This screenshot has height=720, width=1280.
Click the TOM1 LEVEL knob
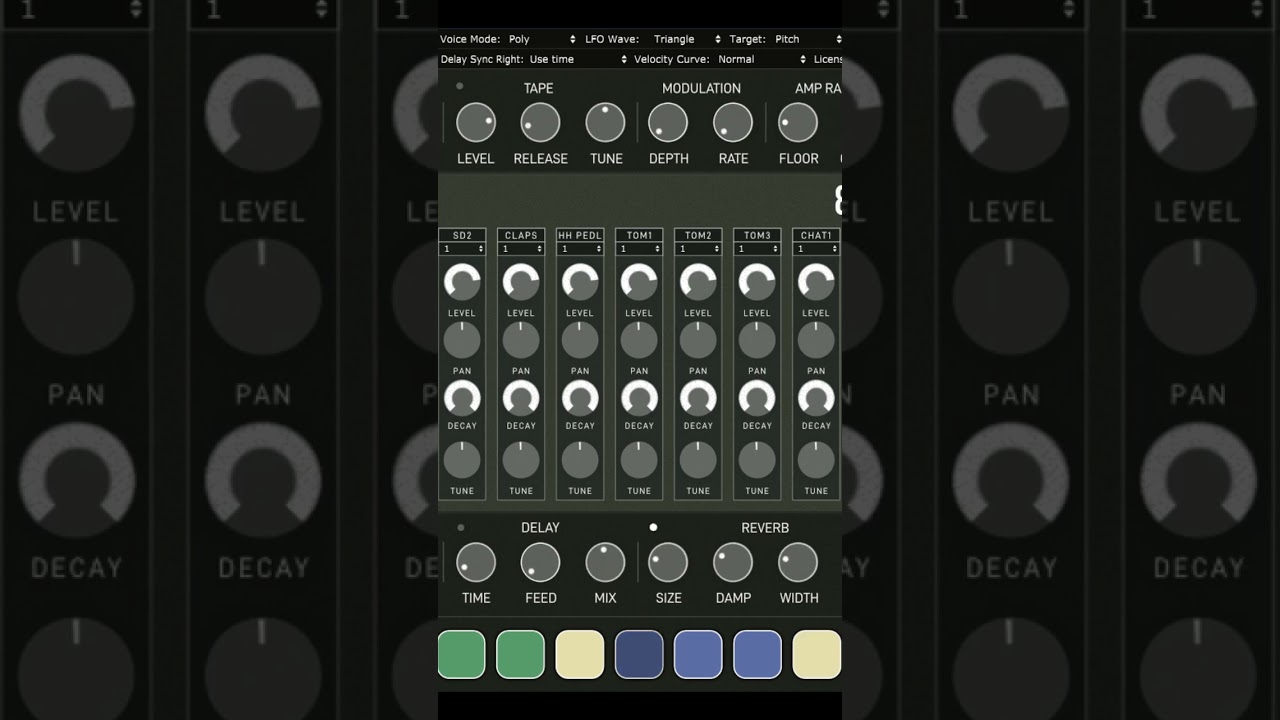[x=639, y=283]
